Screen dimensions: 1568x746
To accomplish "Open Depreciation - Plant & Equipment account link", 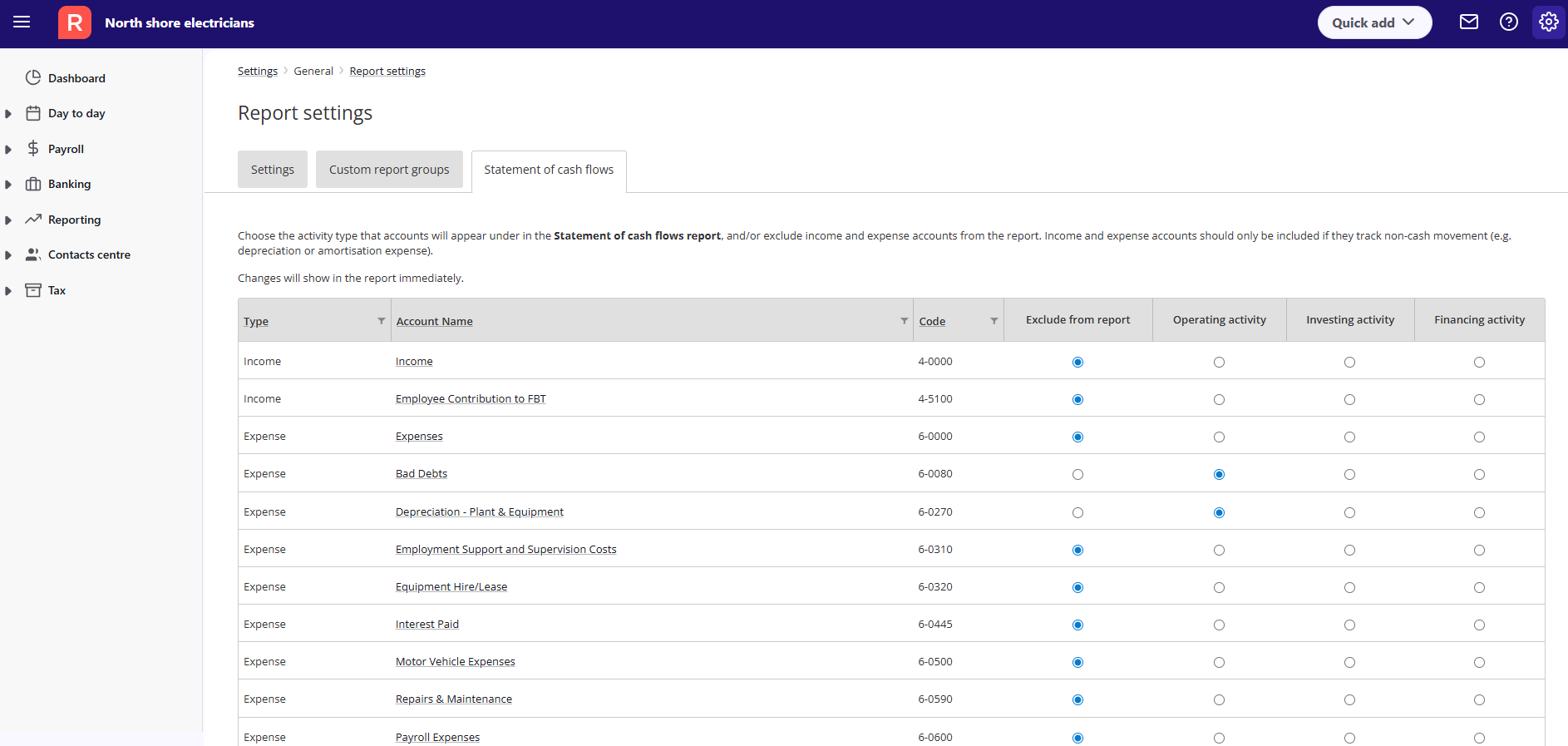I will pyautogui.click(x=480, y=511).
